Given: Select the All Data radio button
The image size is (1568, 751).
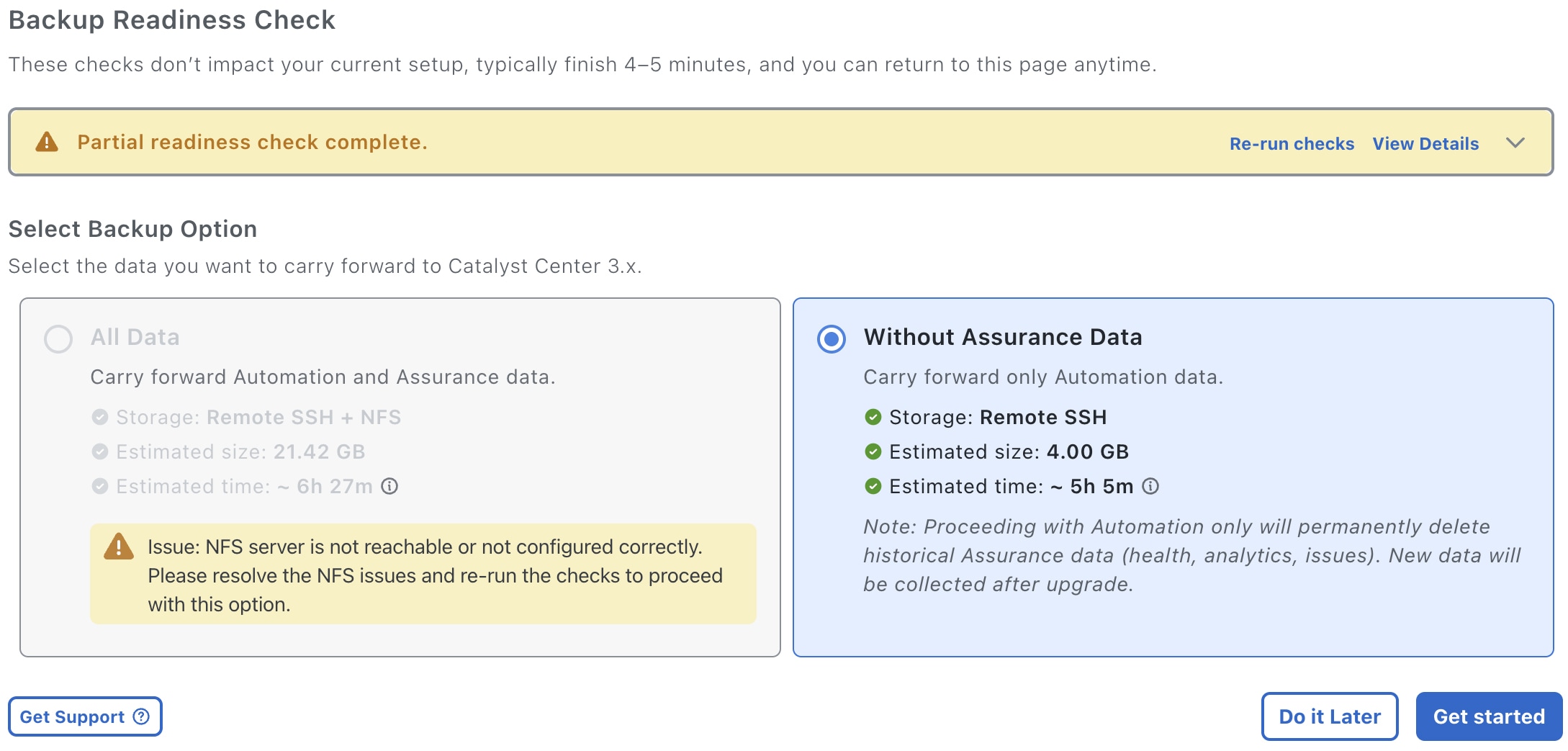Looking at the screenshot, I should click(58, 338).
